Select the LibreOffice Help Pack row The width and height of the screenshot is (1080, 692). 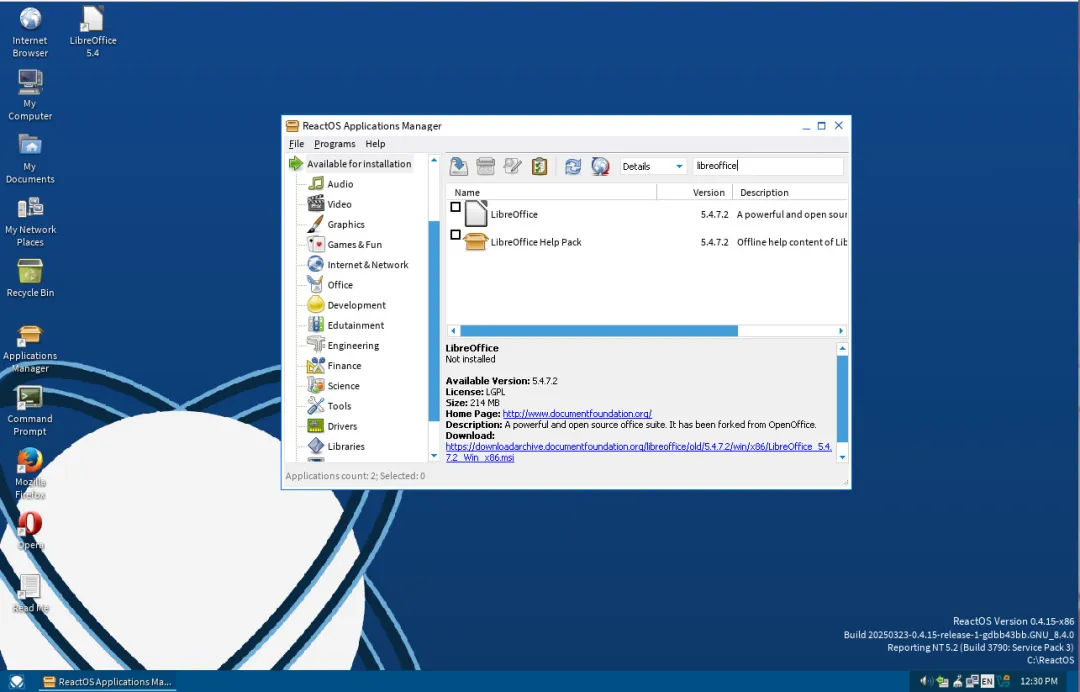647,242
